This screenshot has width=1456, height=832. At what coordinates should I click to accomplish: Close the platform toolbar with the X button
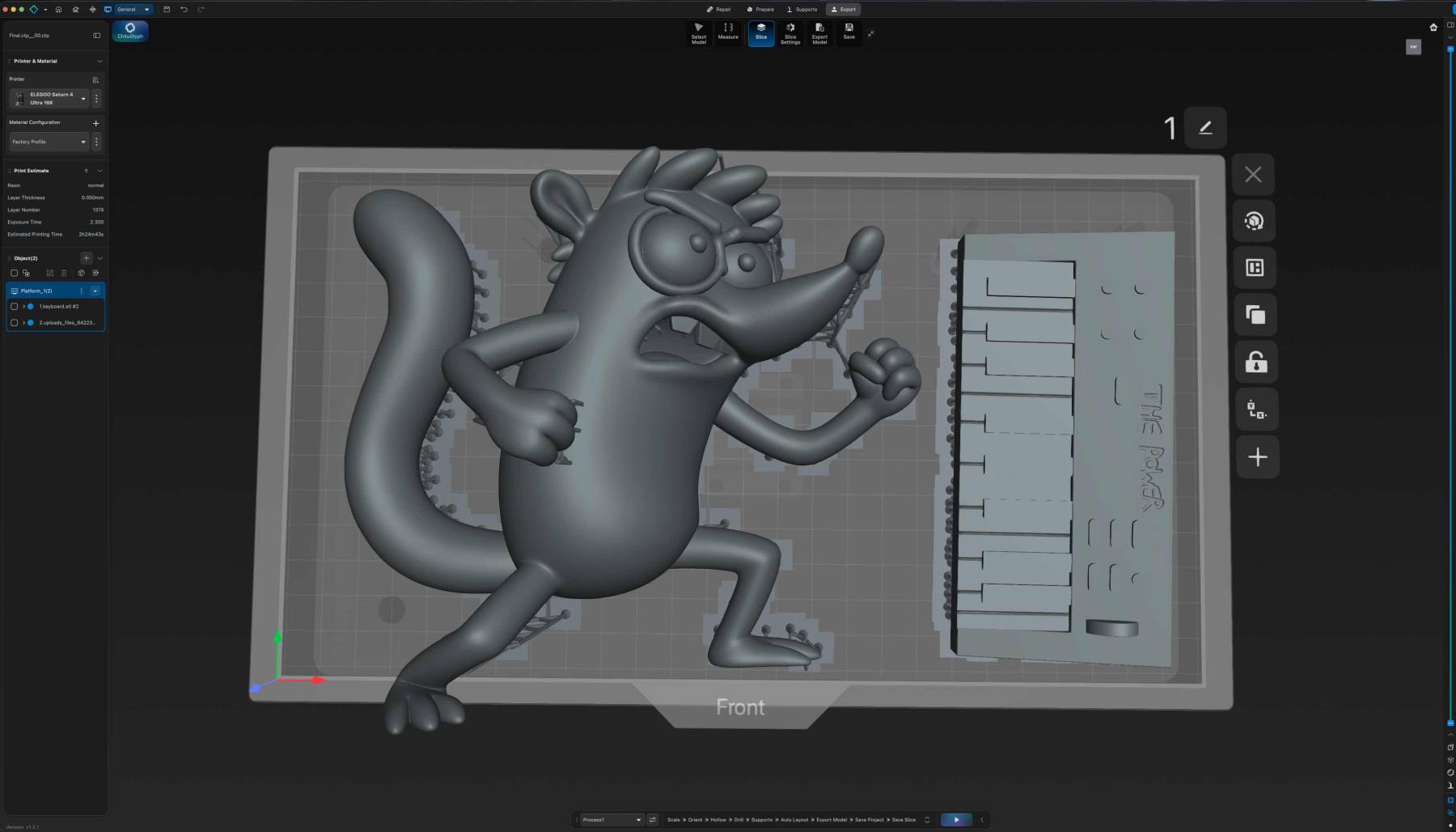pyautogui.click(x=1253, y=175)
